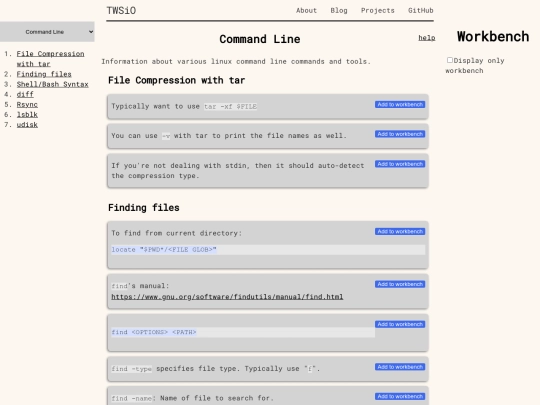Click the locate "$PWD*/<FILE GLOB>" code block
The height and width of the screenshot is (405, 540).
click(268, 250)
